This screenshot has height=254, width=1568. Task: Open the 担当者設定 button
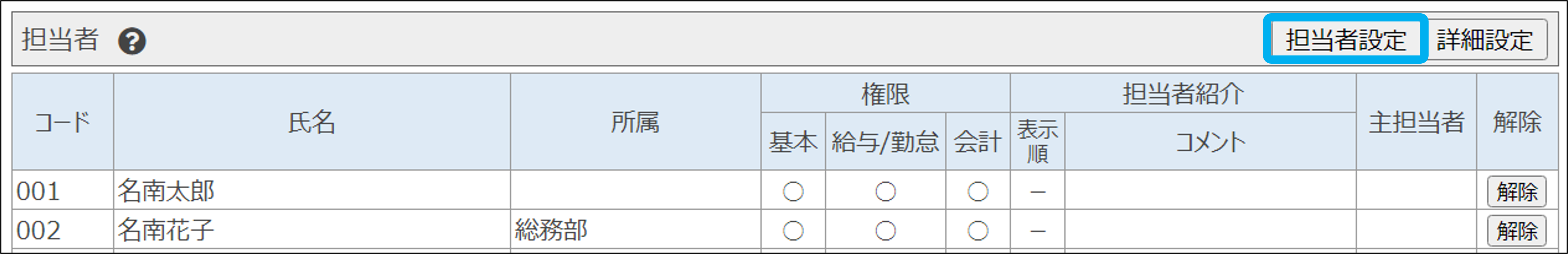[1345, 40]
